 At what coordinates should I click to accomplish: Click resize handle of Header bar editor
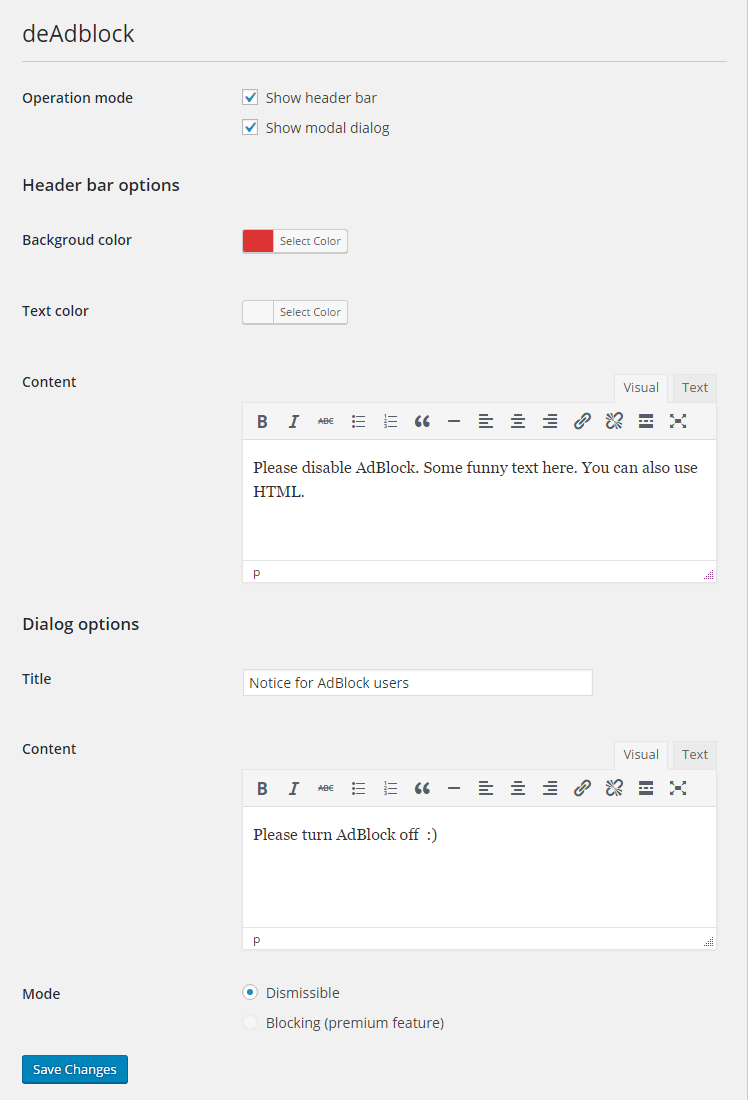709,575
